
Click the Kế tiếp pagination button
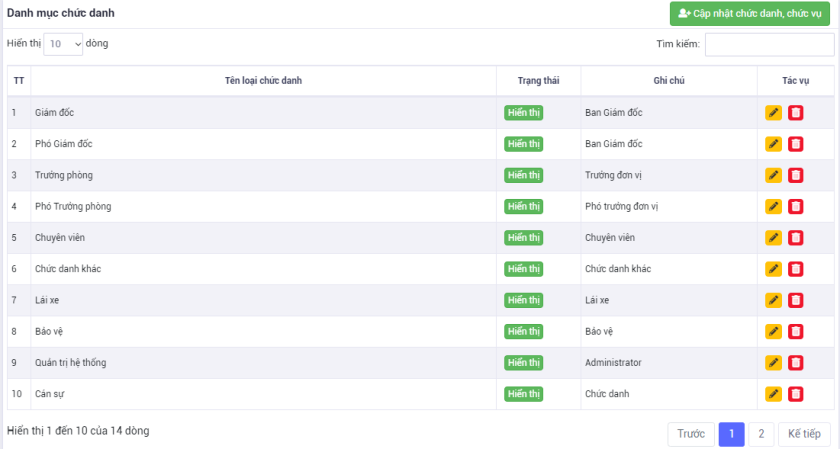tap(804, 434)
